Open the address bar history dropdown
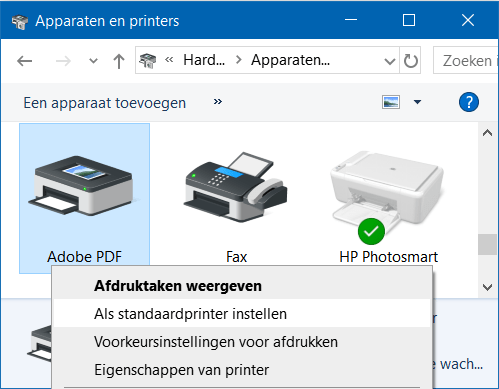The image size is (499, 389). (x=390, y=61)
